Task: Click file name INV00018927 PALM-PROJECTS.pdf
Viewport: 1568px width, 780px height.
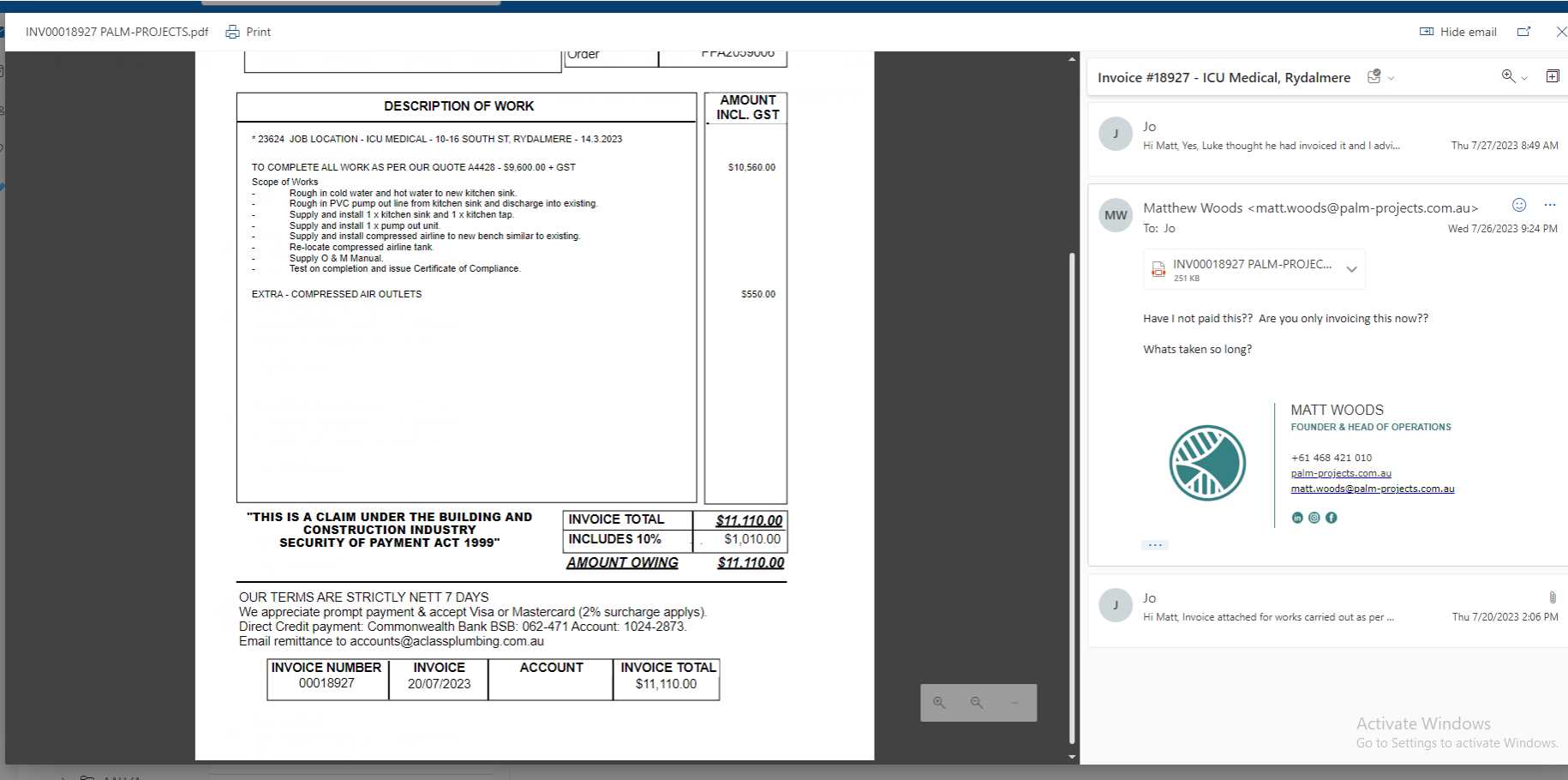Action: (x=117, y=32)
